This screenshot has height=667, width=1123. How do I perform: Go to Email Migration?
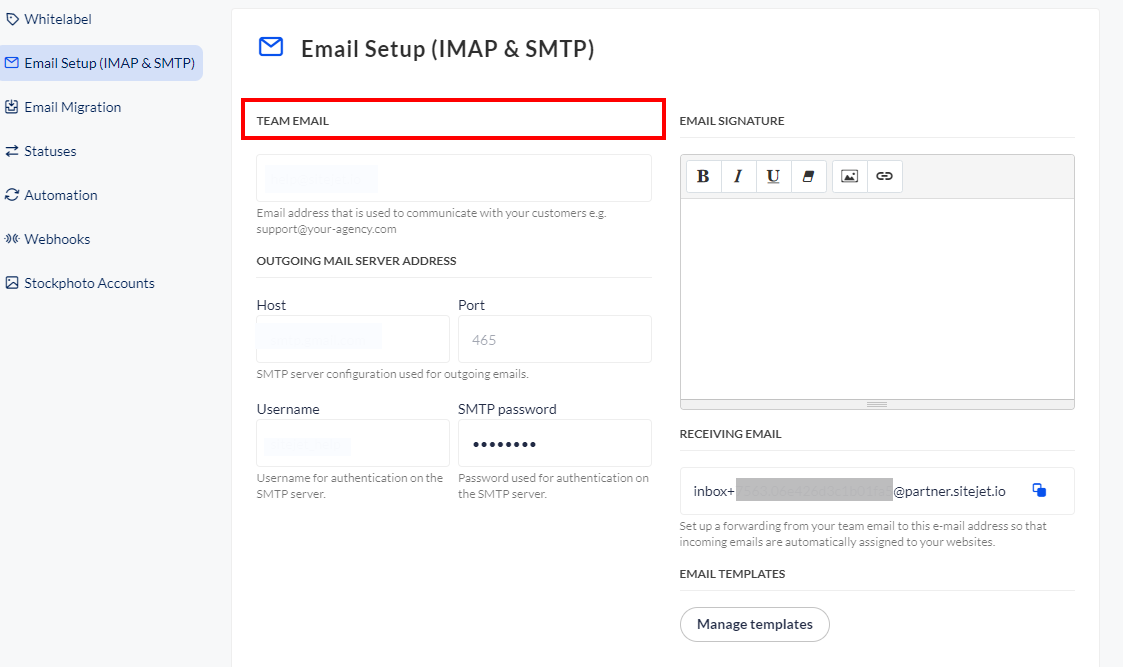(x=72, y=107)
